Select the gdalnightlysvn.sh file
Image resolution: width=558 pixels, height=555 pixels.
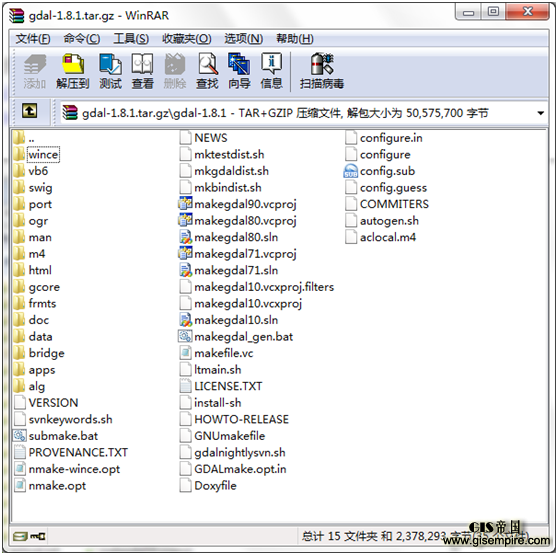pyautogui.click(x=233, y=452)
